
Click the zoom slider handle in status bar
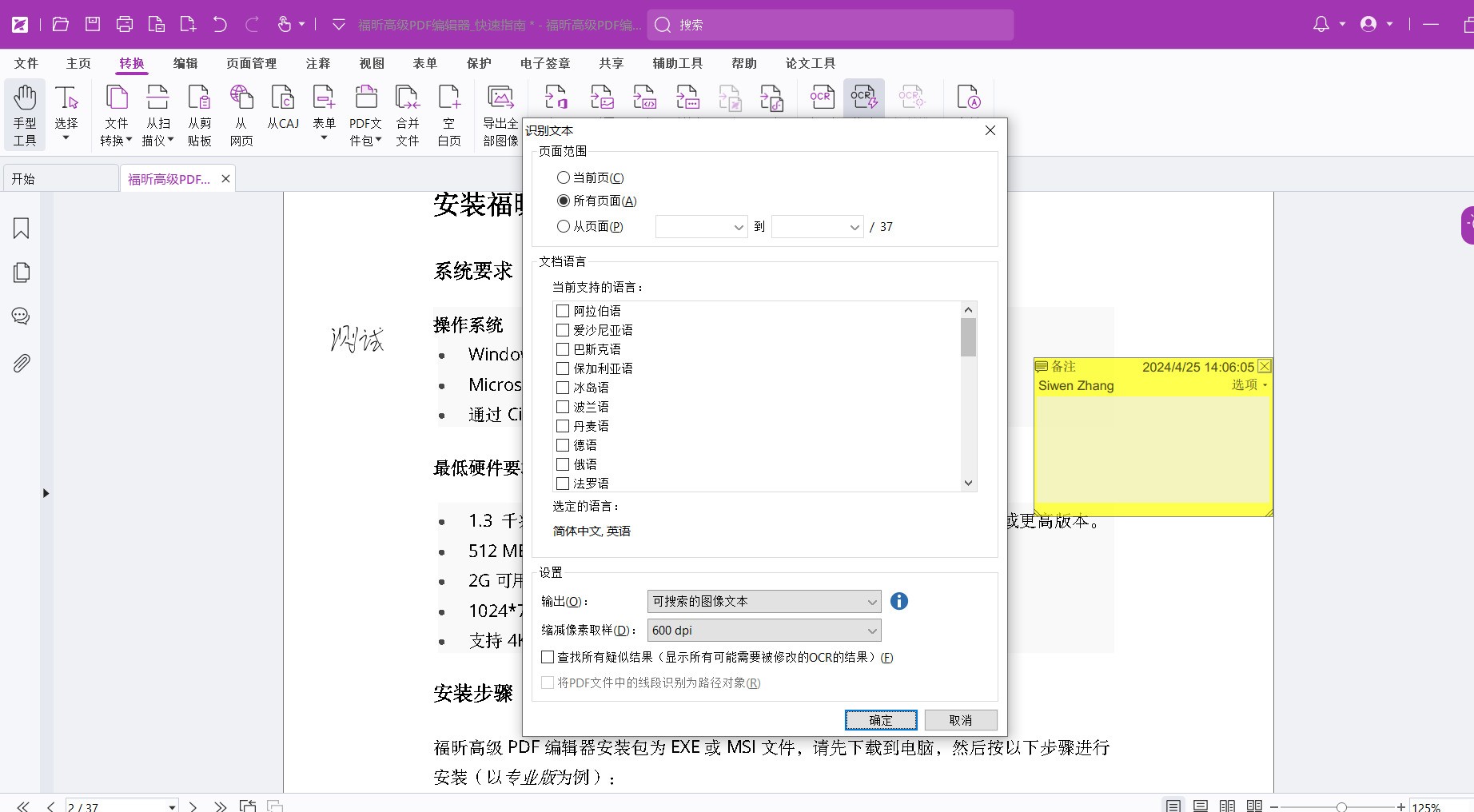pos(1341,806)
